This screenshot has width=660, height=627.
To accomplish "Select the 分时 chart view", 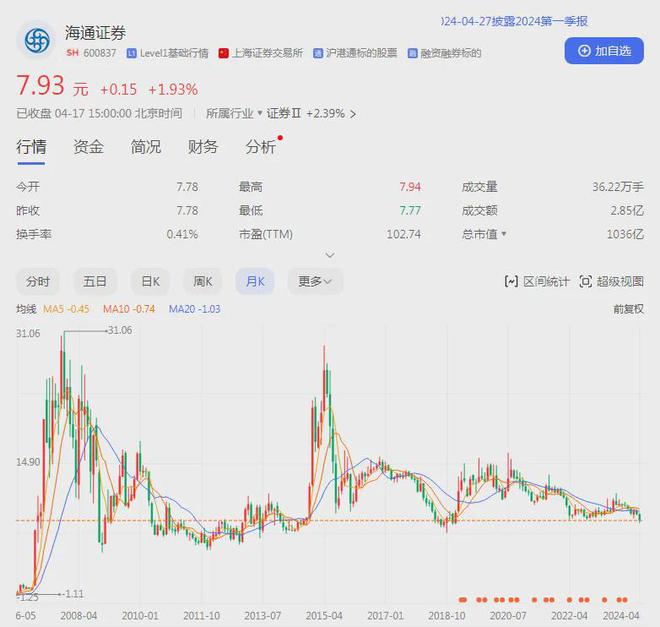I will point(38,281).
